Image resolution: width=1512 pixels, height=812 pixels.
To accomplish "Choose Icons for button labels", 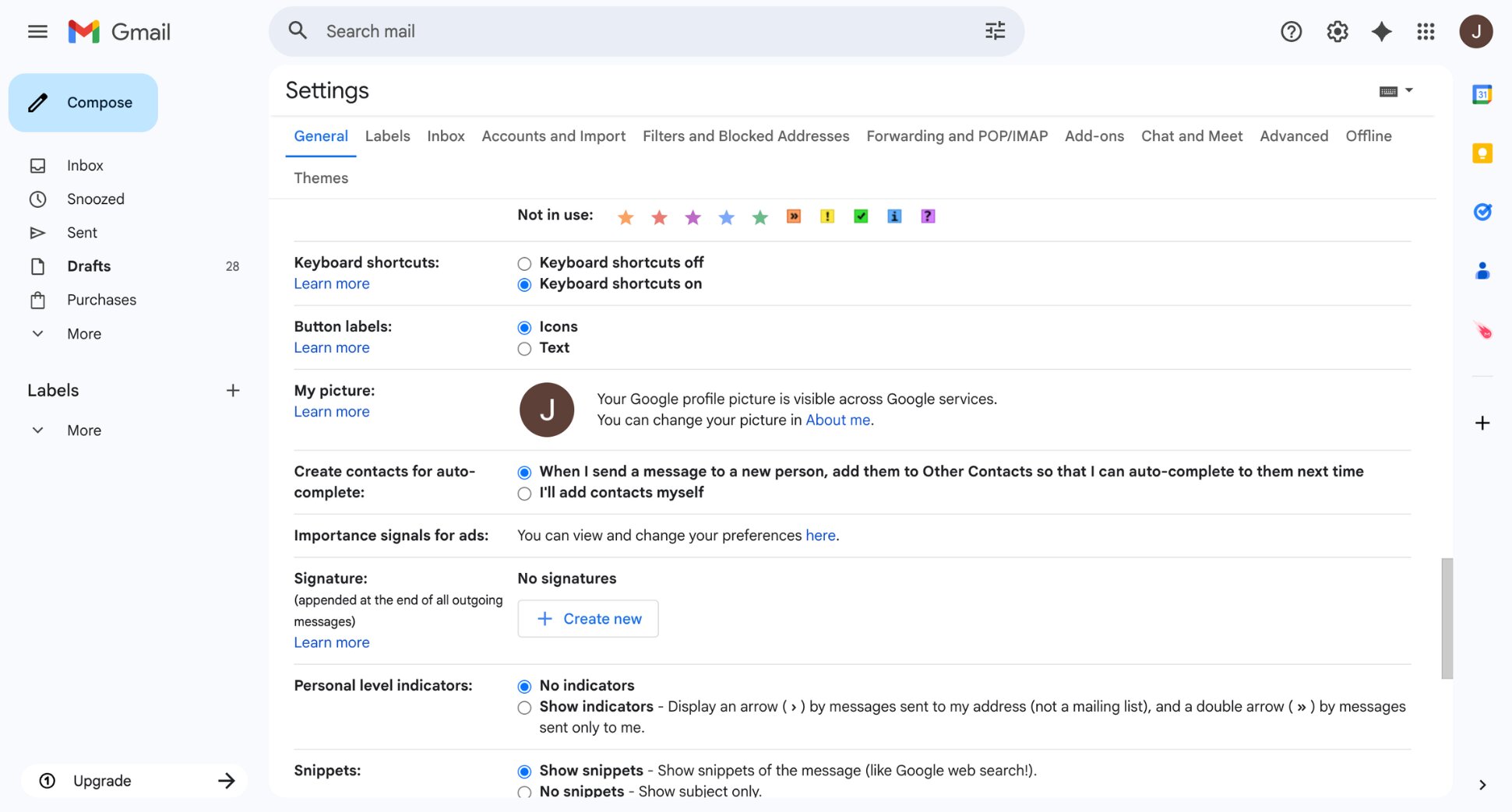I will pyautogui.click(x=524, y=328).
